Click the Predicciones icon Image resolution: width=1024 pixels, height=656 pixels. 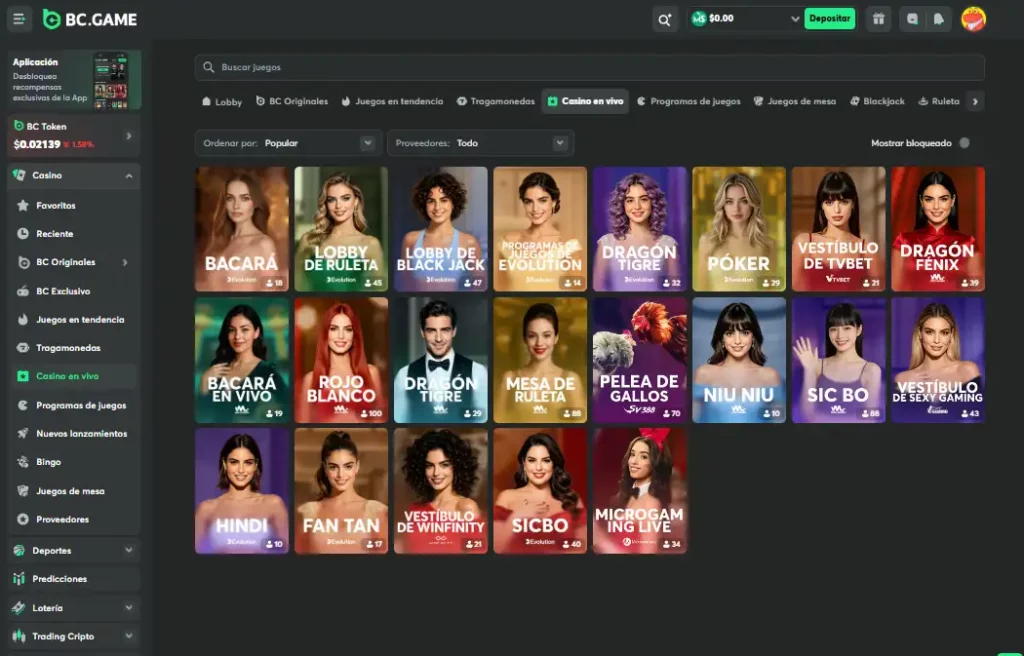pyautogui.click(x=19, y=579)
